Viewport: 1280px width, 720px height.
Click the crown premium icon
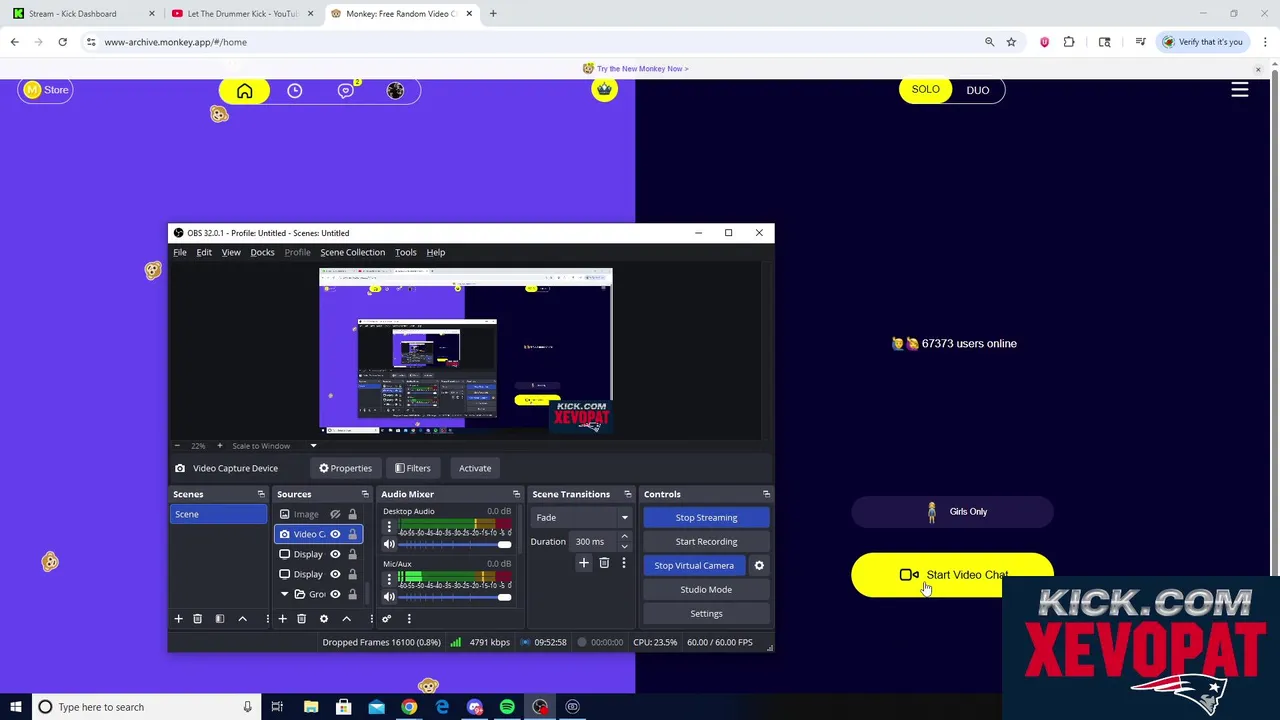pyautogui.click(x=604, y=90)
